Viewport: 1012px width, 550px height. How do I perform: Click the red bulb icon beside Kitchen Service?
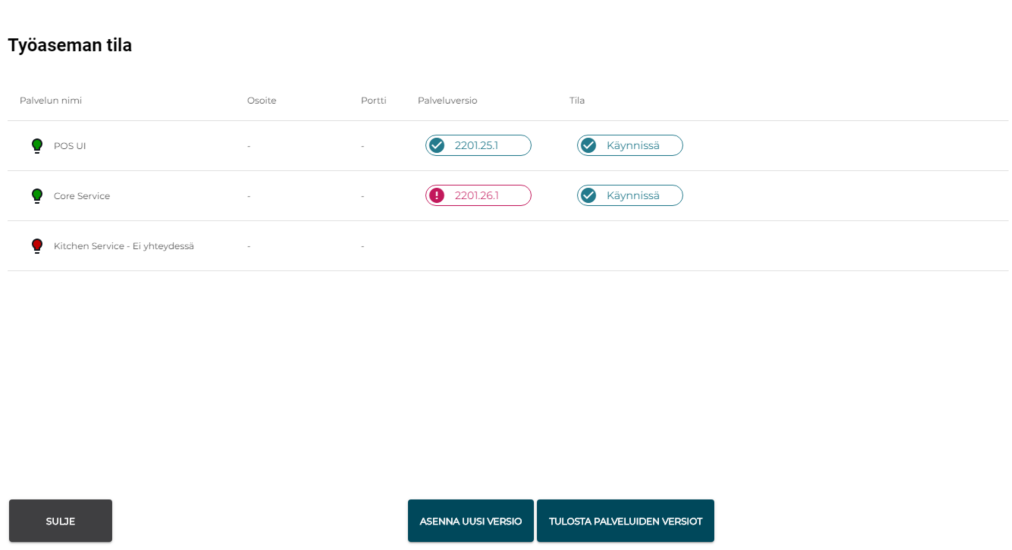click(x=37, y=246)
